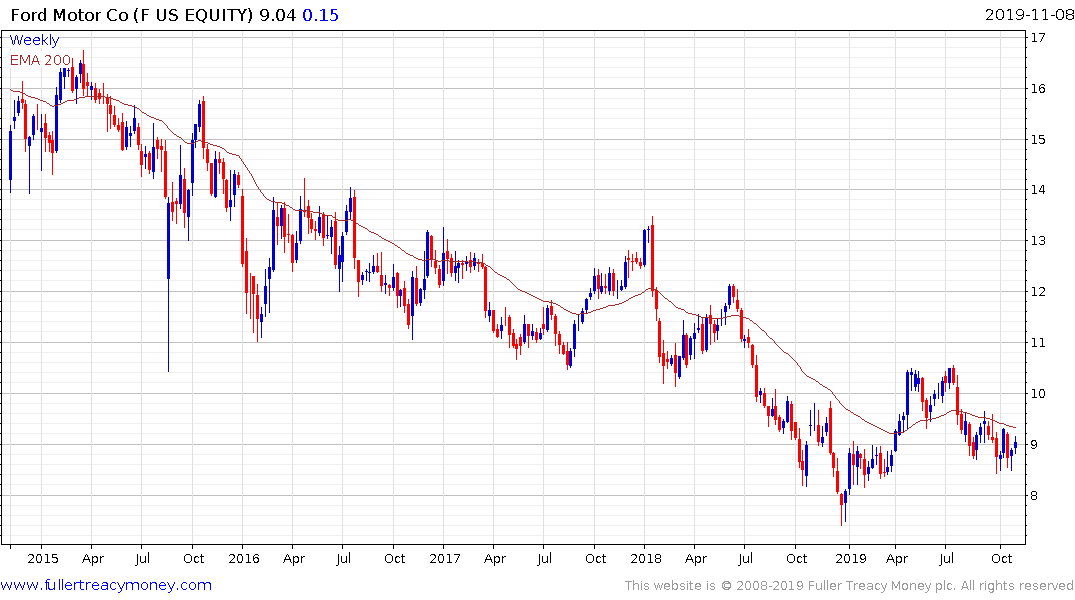Select the price change value 0.15
This screenshot has height=600, width=1075.
tap(321, 15)
